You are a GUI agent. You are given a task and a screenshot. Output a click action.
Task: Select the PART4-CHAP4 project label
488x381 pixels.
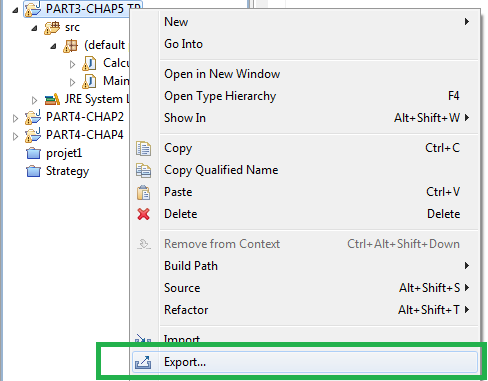click(x=85, y=135)
